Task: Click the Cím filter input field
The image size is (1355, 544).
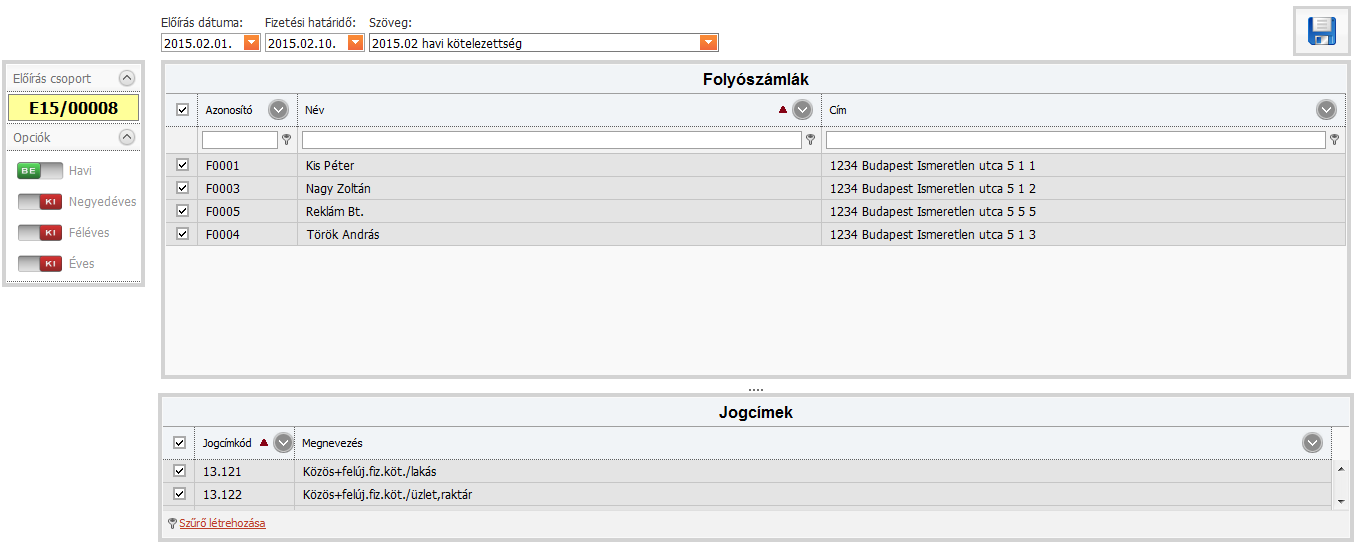Action: click(x=1076, y=140)
